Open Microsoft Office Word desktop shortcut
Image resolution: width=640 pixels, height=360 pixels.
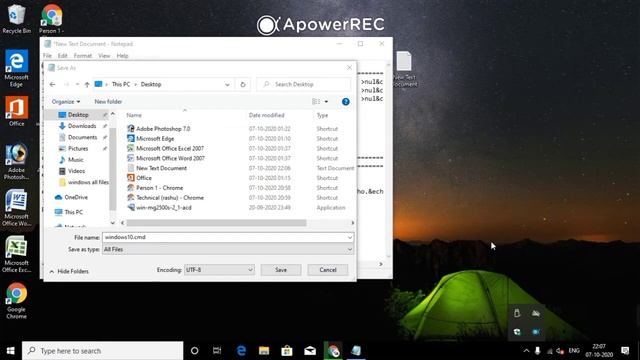click(x=16, y=207)
